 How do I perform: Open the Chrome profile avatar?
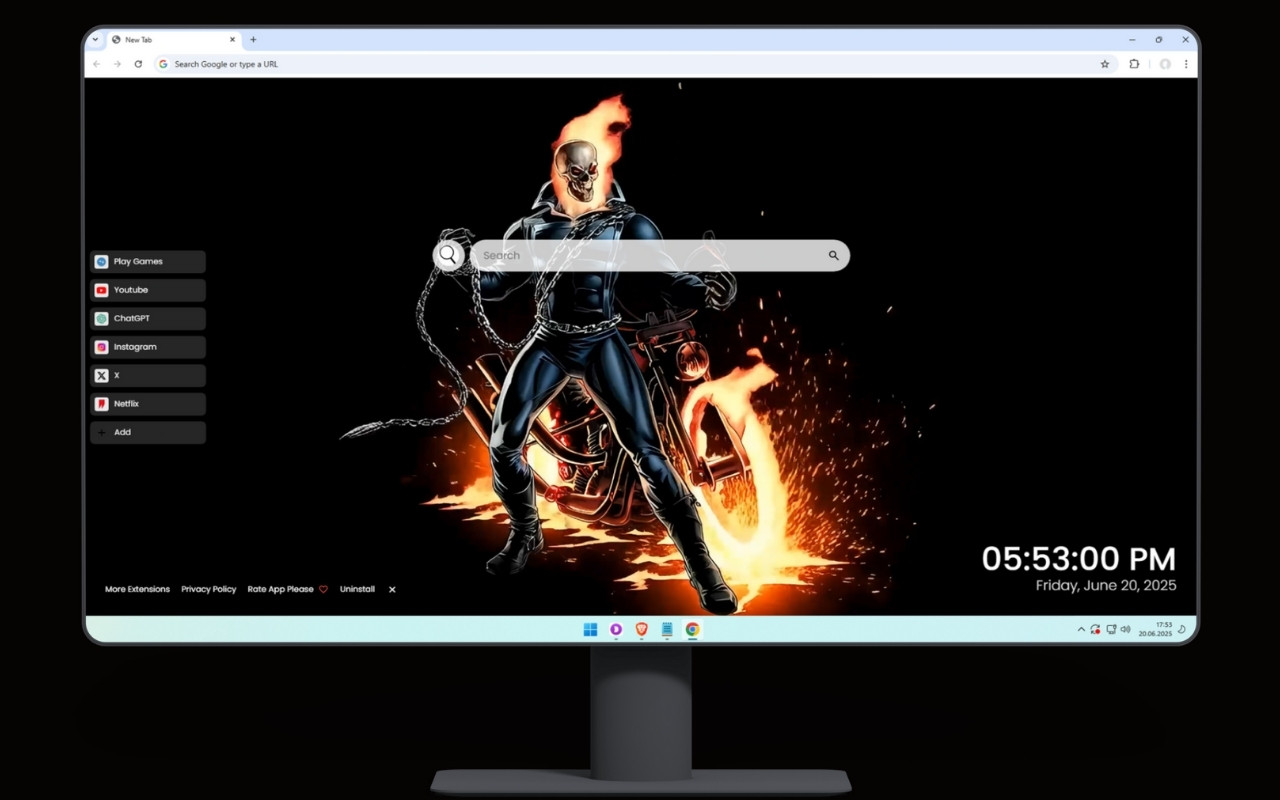1165,64
